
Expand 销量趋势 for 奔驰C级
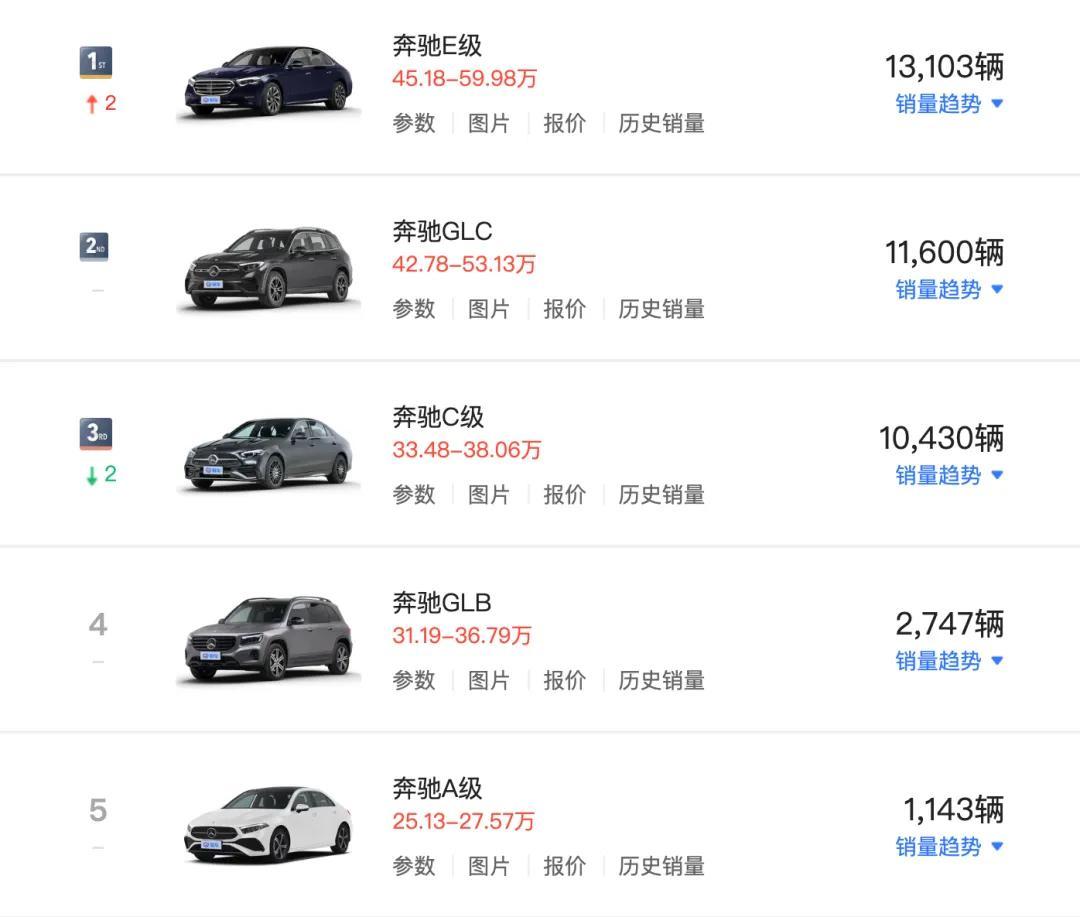(948, 475)
